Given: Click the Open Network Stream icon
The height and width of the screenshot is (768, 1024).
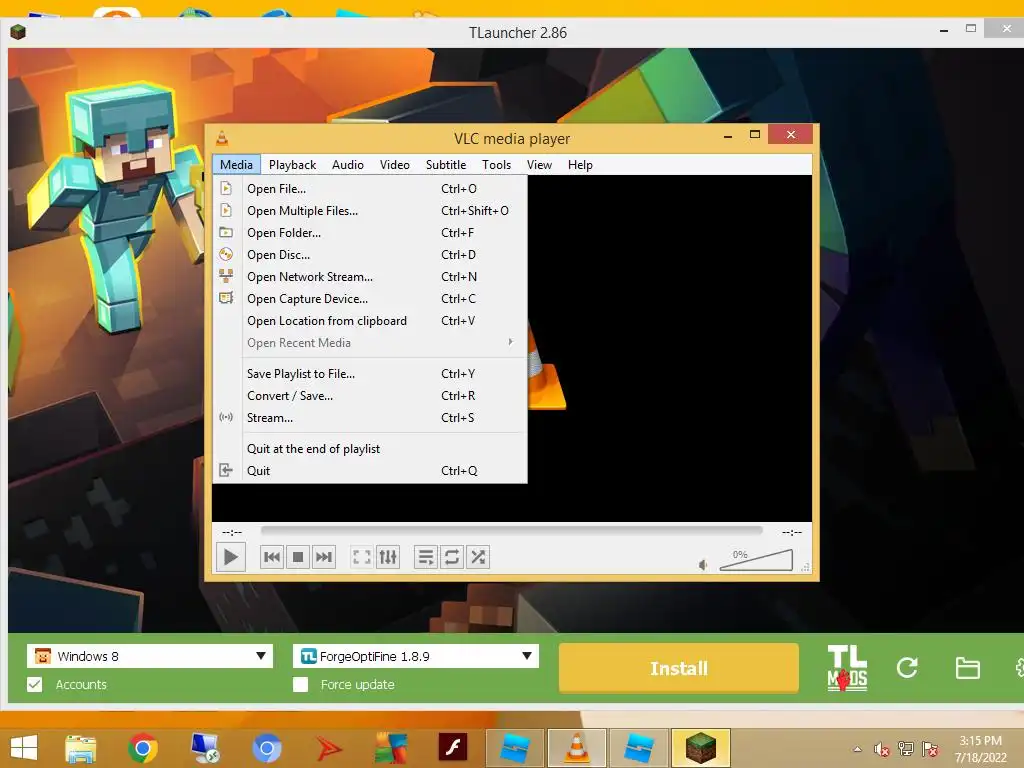Looking at the screenshot, I should click(226, 276).
